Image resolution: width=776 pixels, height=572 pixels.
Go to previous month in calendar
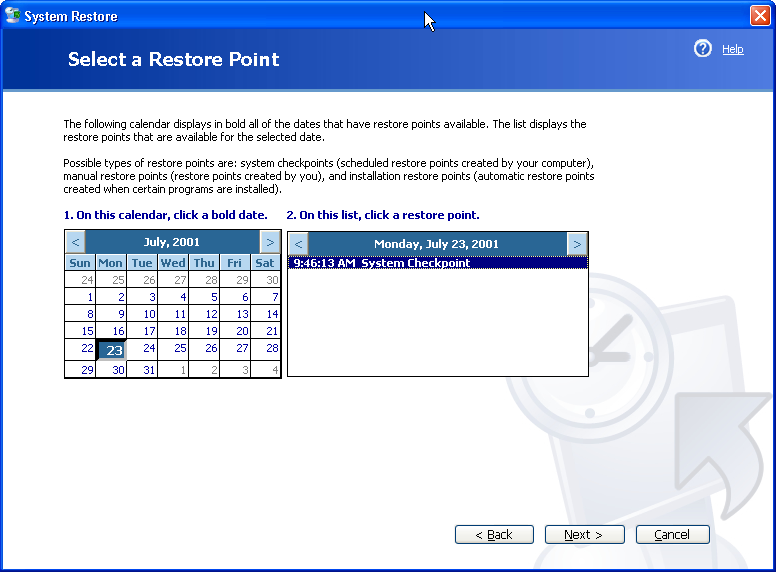75,242
